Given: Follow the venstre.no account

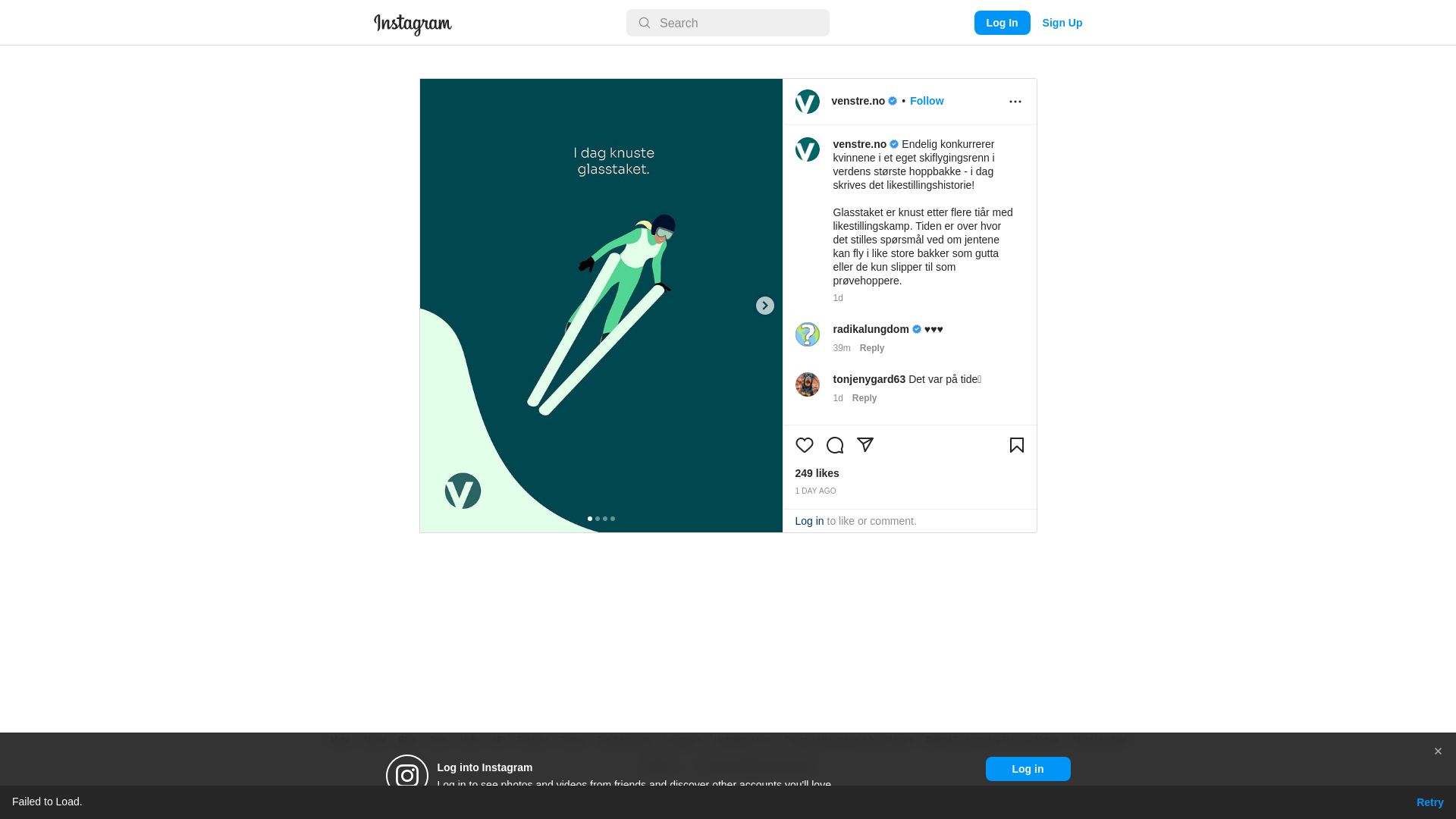Looking at the screenshot, I should click(x=926, y=101).
